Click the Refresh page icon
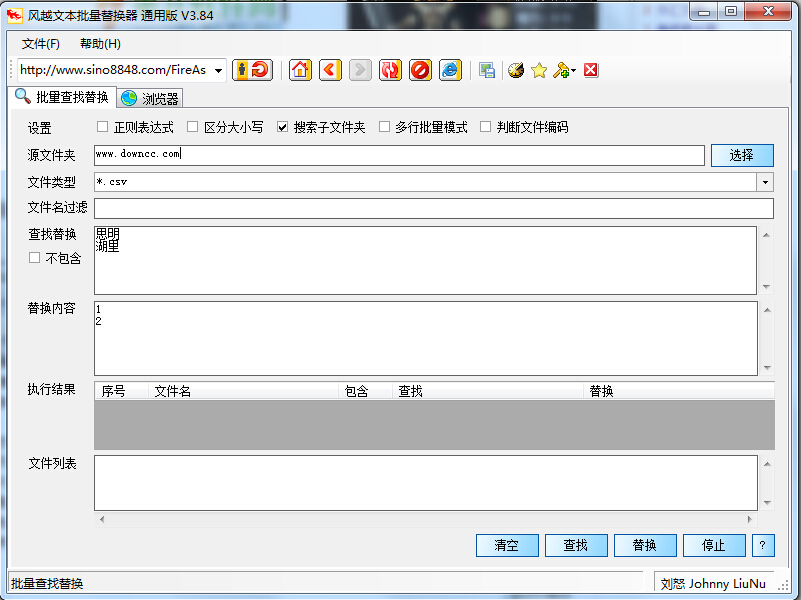 click(x=390, y=70)
